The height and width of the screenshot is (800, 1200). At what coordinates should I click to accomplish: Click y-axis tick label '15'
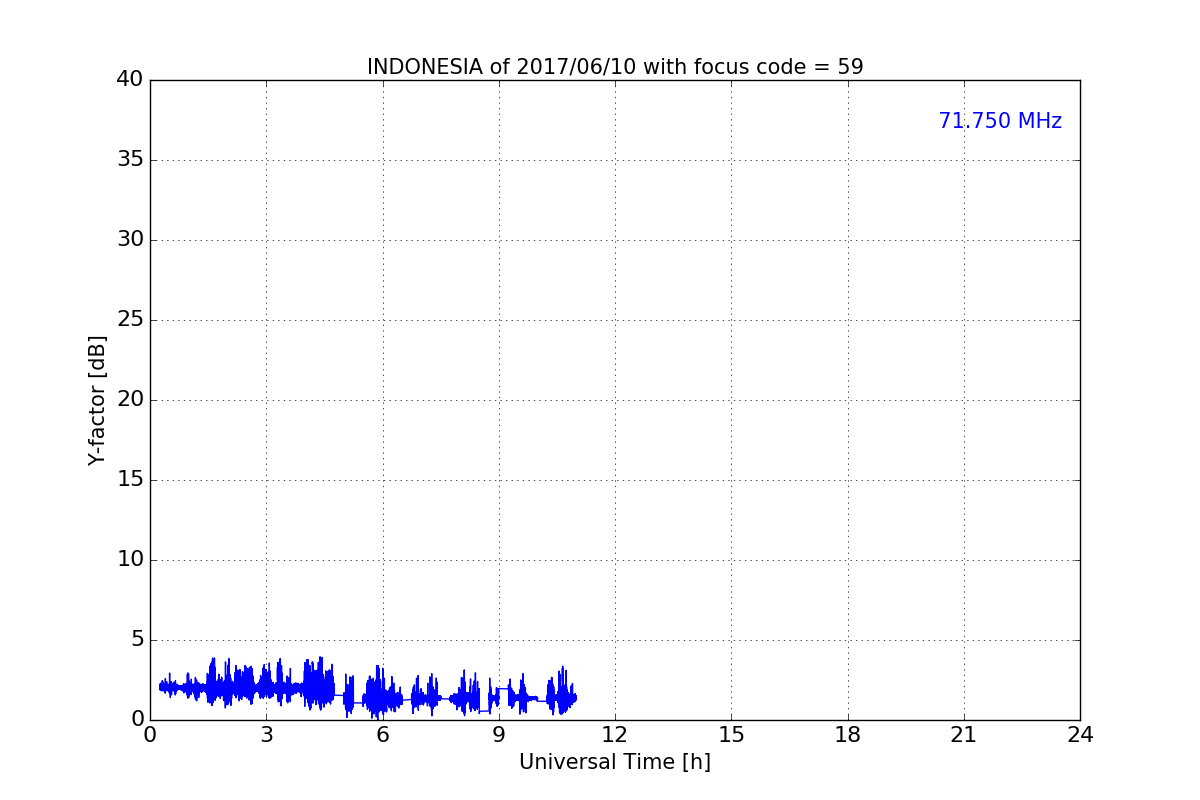coord(130,480)
